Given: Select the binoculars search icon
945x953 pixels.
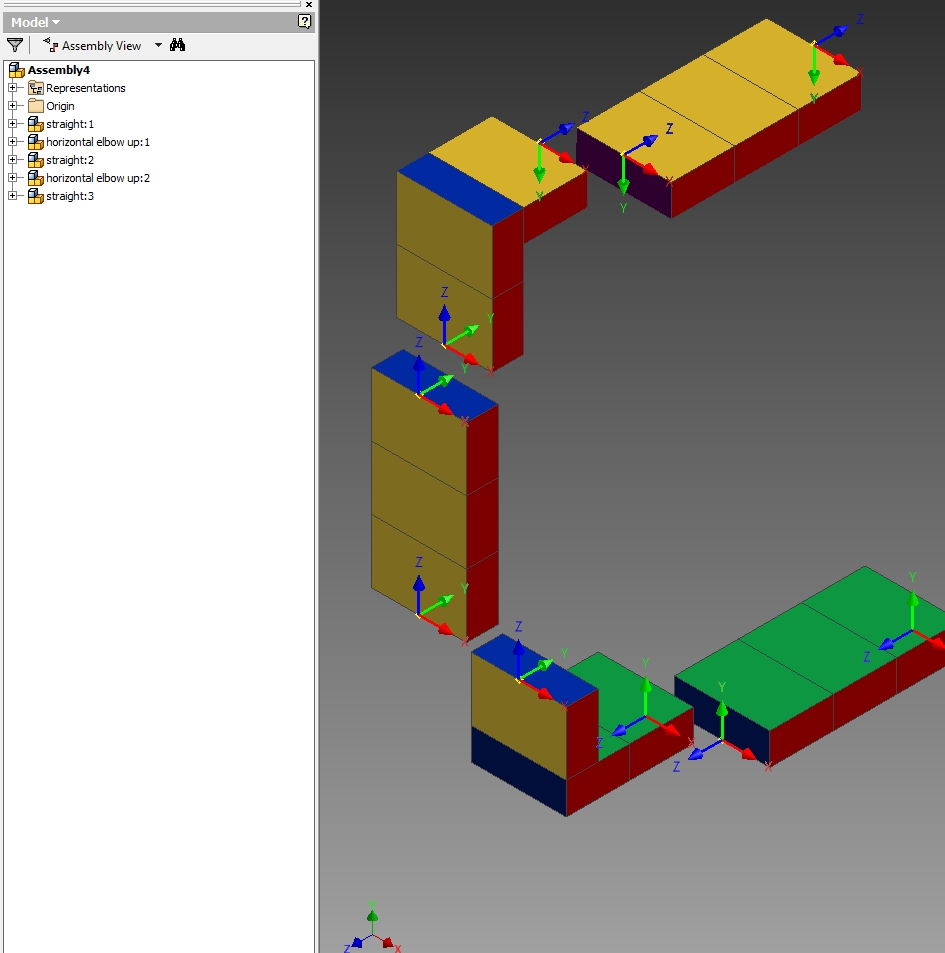Looking at the screenshot, I should [x=178, y=45].
